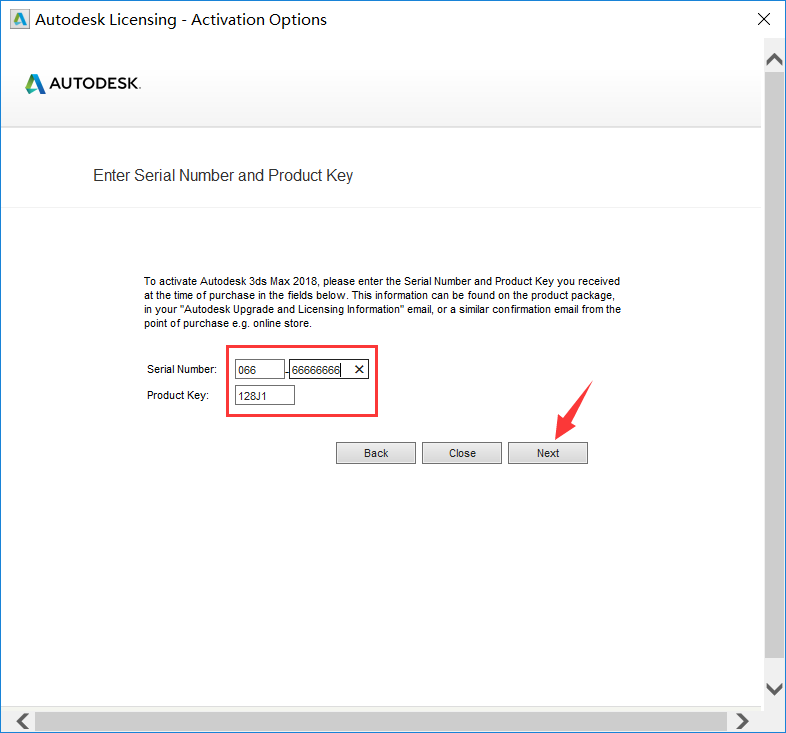Click the horizontal scrollbar left arrow

22,720
